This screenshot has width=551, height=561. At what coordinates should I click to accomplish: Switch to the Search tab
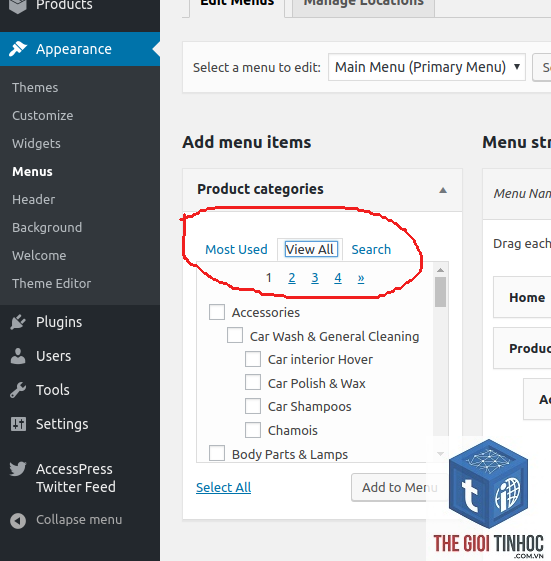[371, 249]
